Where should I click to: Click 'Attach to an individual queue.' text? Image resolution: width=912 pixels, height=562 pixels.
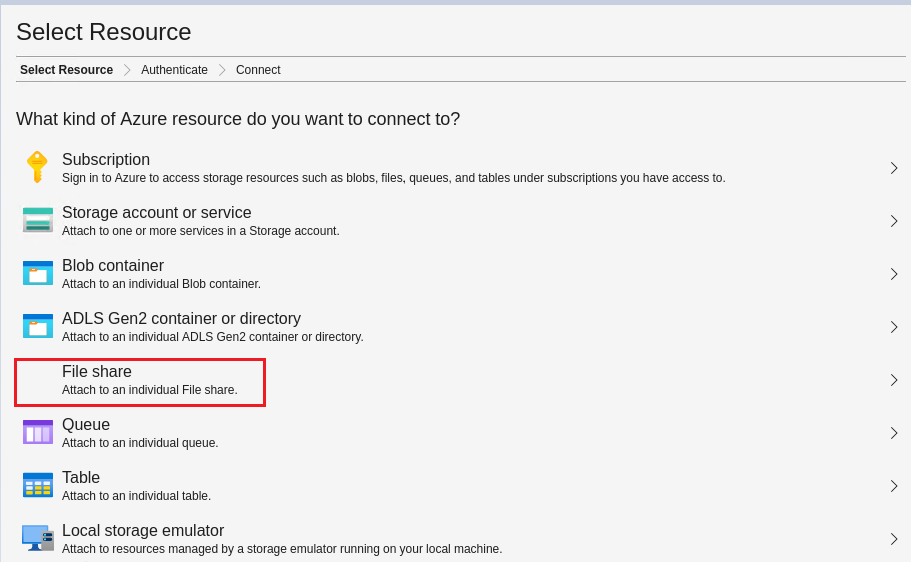[140, 443]
